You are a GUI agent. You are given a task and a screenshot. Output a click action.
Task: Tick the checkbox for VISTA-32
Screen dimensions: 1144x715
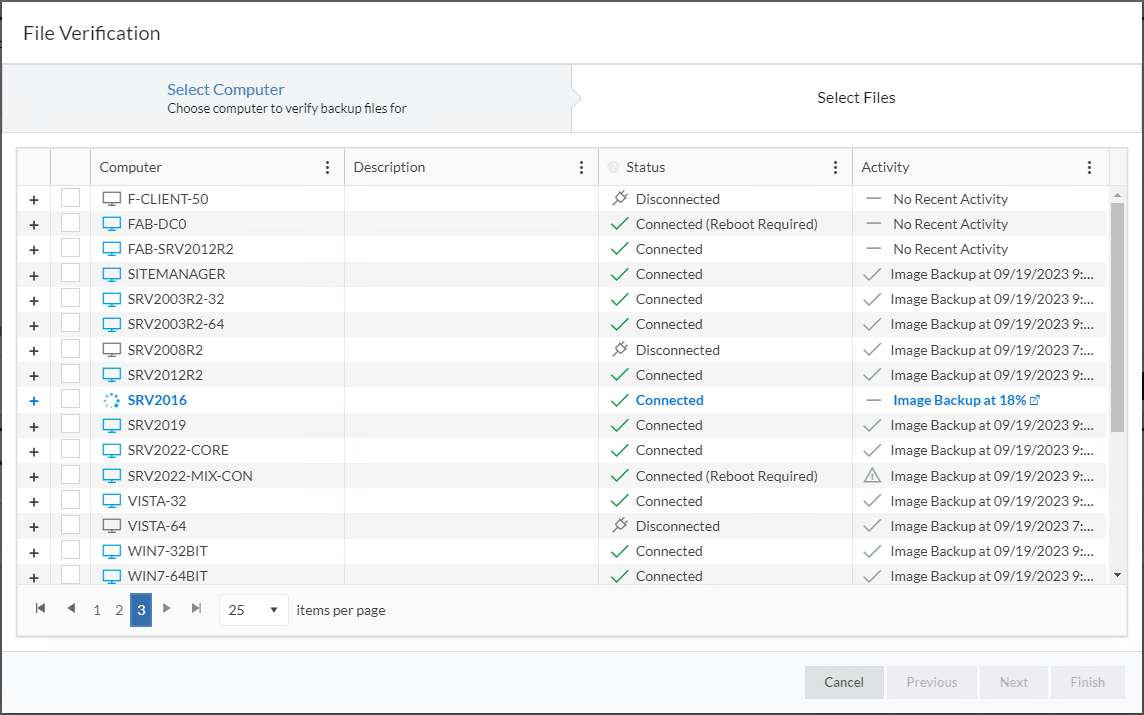[70, 501]
